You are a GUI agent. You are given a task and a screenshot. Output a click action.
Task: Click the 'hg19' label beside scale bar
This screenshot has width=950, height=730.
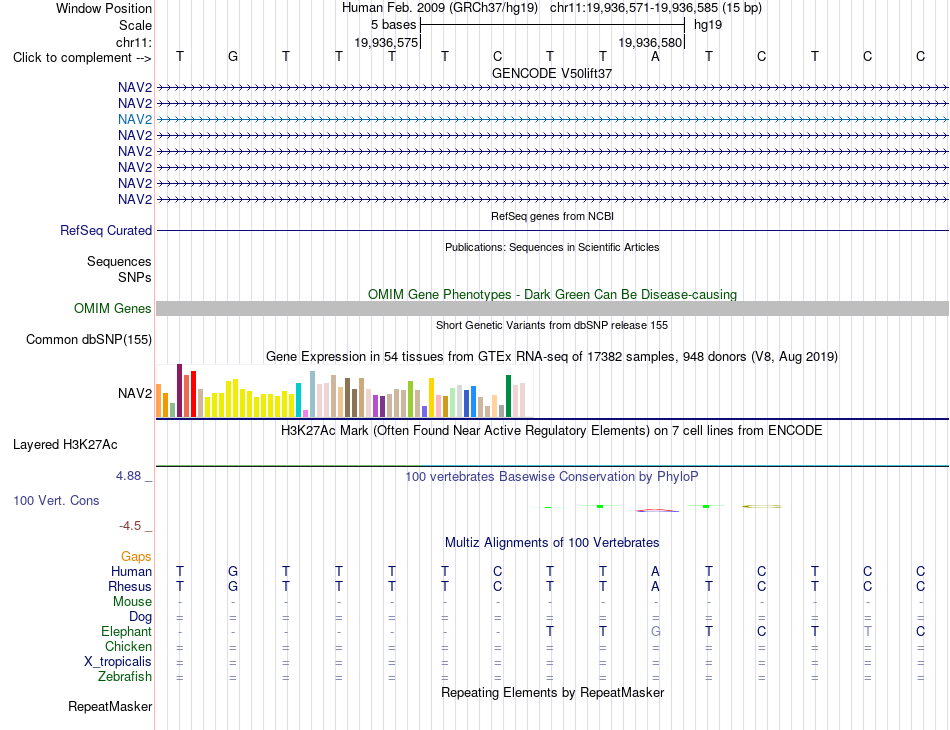708,25
